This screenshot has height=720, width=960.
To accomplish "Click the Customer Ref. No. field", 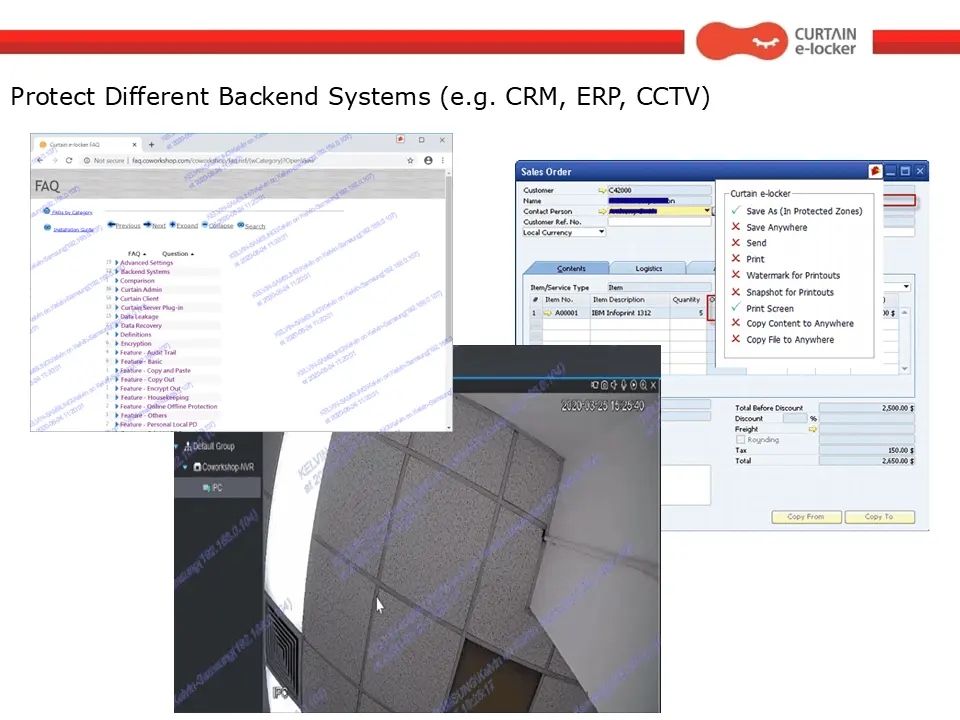I will pos(659,222).
